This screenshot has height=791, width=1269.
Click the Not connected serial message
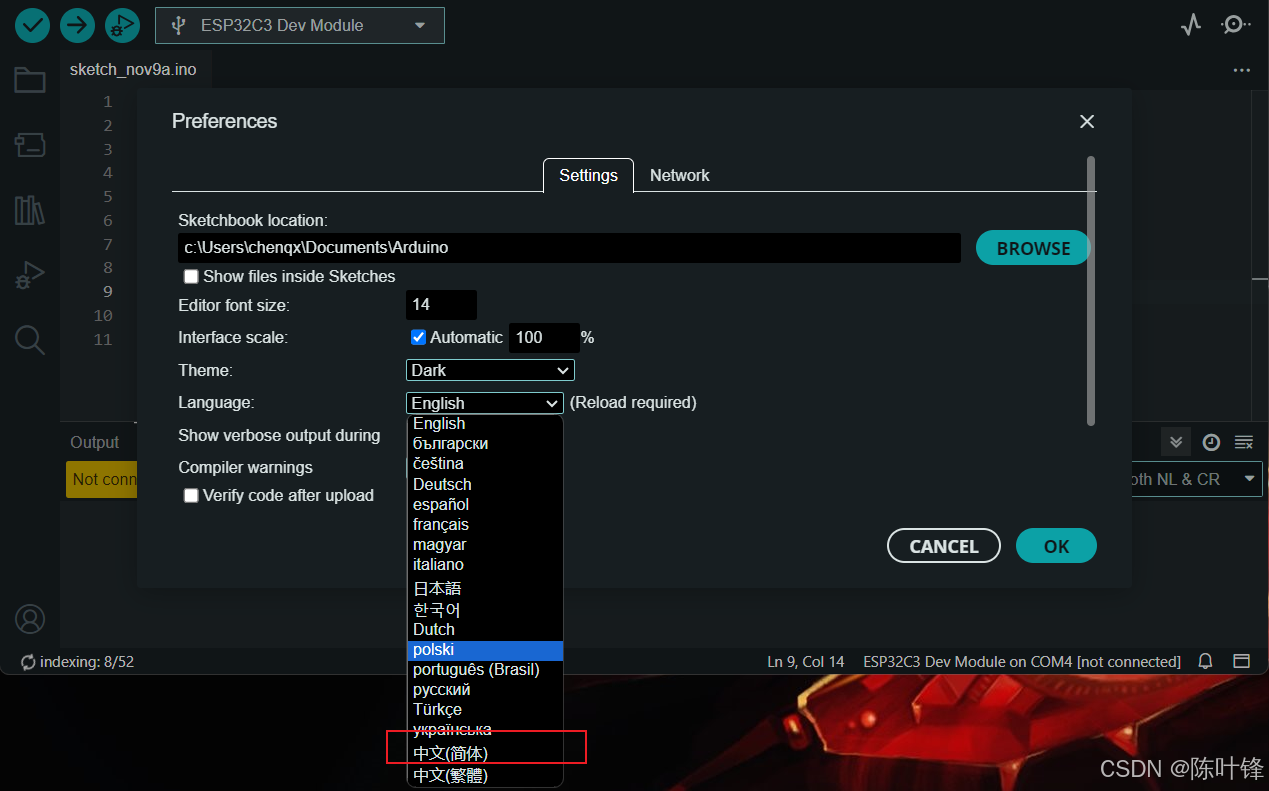point(101,479)
